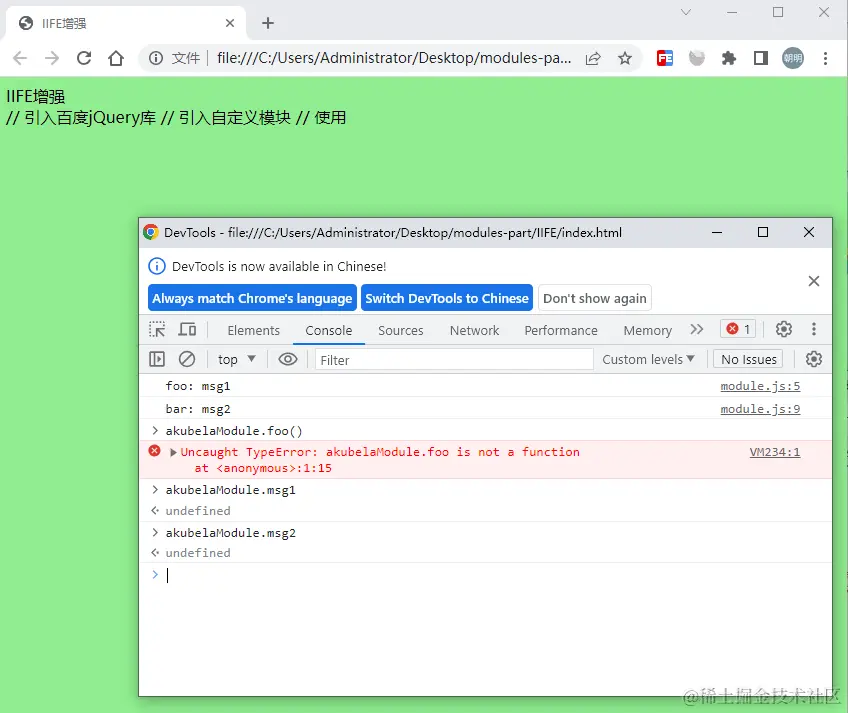Image resolution: width=848 pixels, height=713 pixels.
Task: Switch to the Console tab
Action: [x=329, y=331]
